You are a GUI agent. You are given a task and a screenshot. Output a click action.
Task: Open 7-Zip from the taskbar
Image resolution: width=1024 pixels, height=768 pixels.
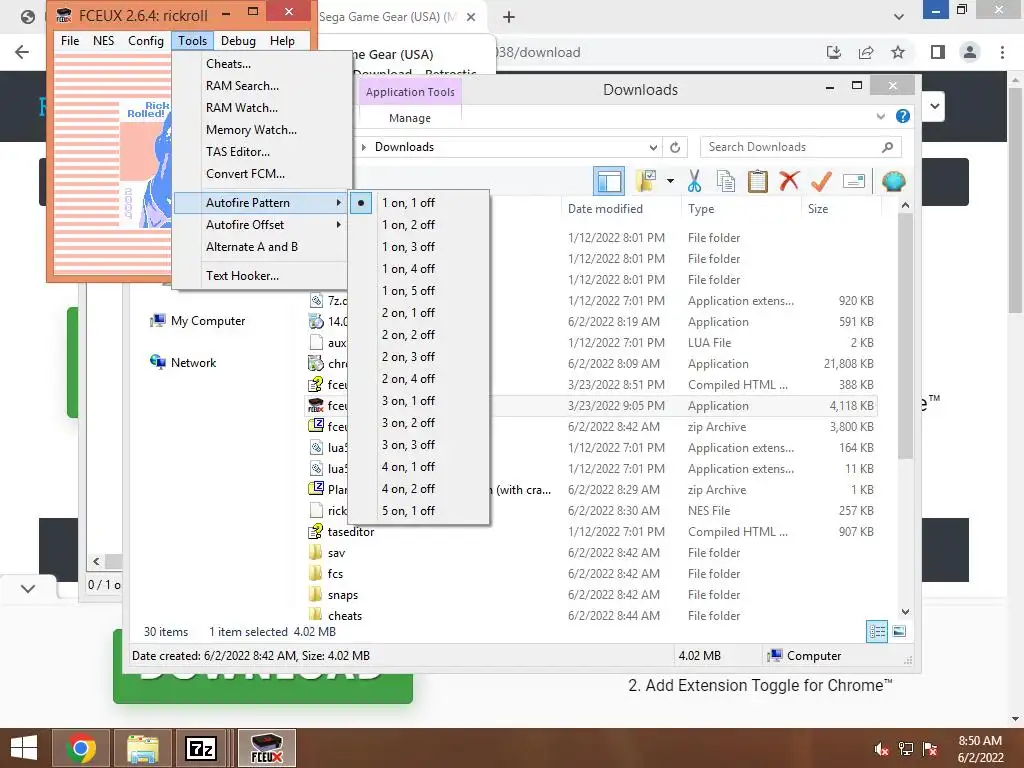point(200,748)
